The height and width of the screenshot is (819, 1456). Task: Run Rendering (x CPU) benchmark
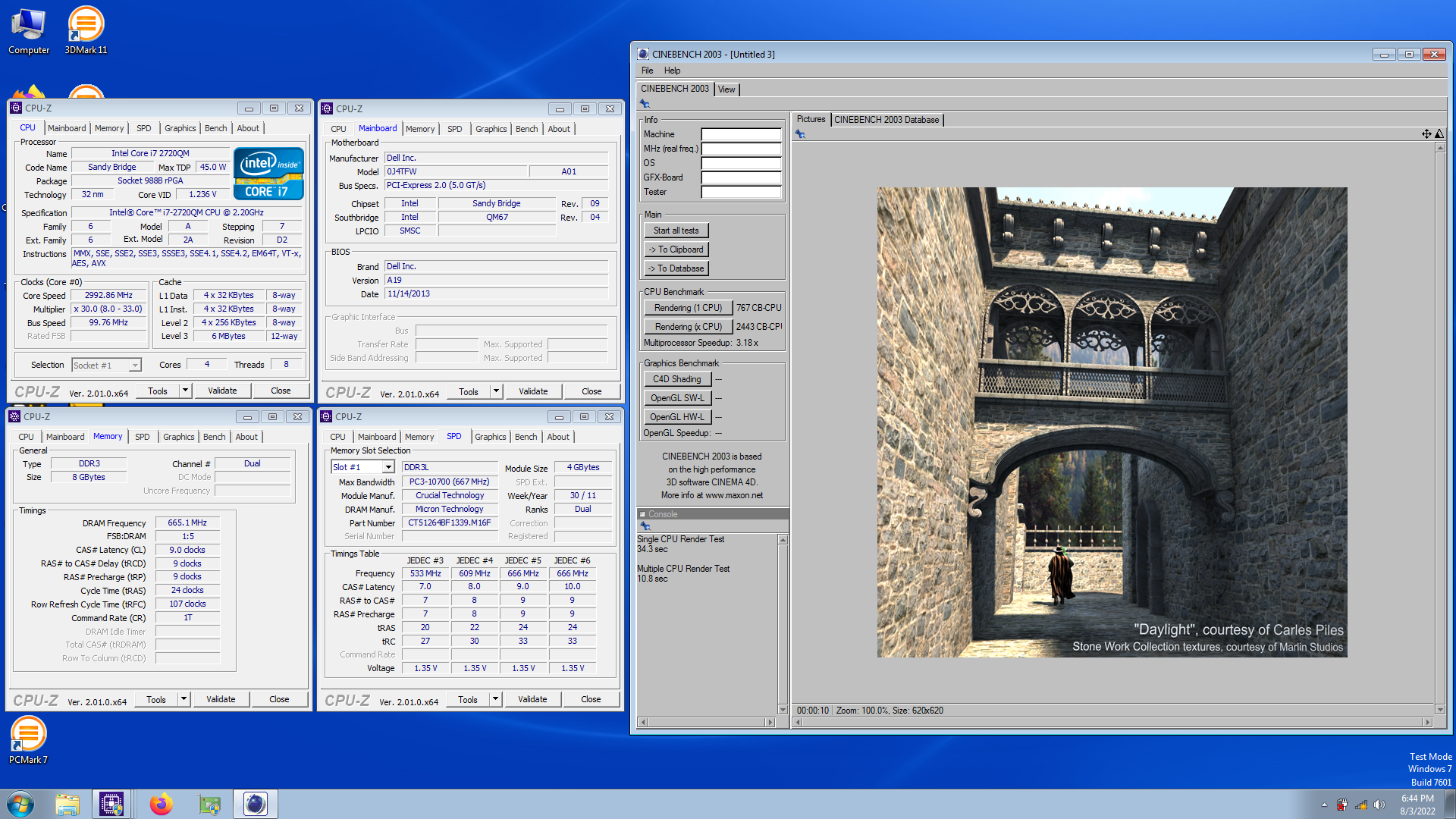coord(688,327)
